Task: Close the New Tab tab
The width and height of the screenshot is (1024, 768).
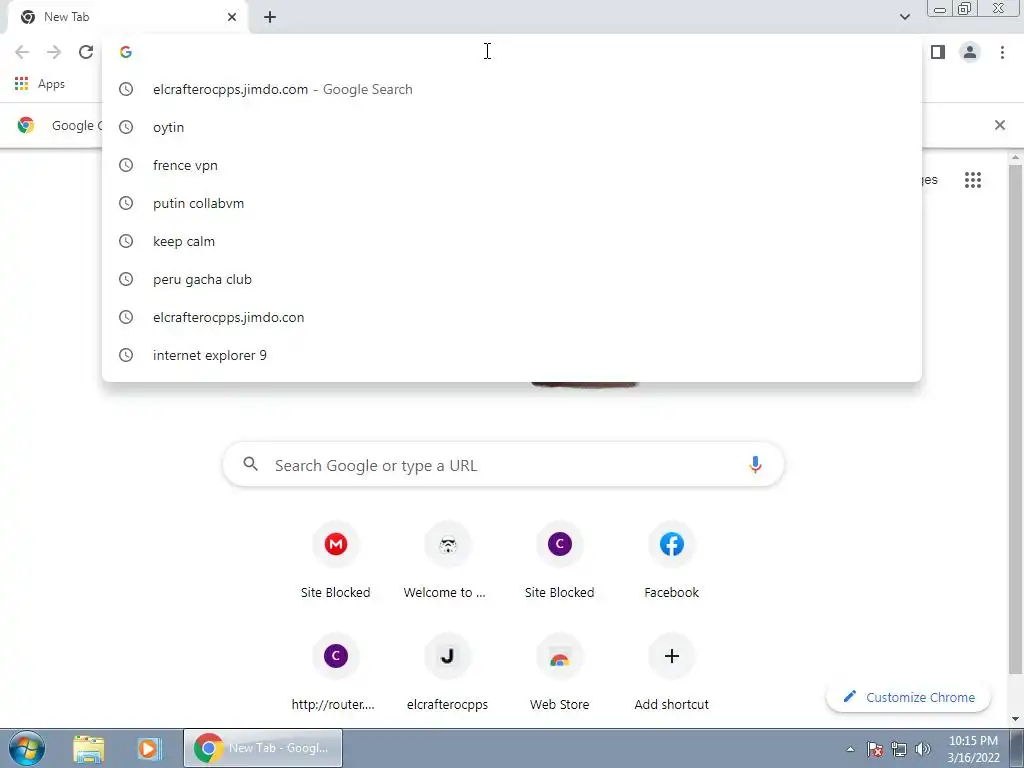Action: [x=232, y=17]
